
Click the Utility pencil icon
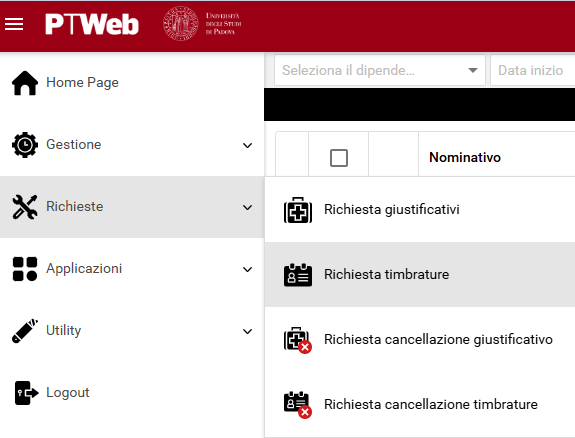(25, 331)
